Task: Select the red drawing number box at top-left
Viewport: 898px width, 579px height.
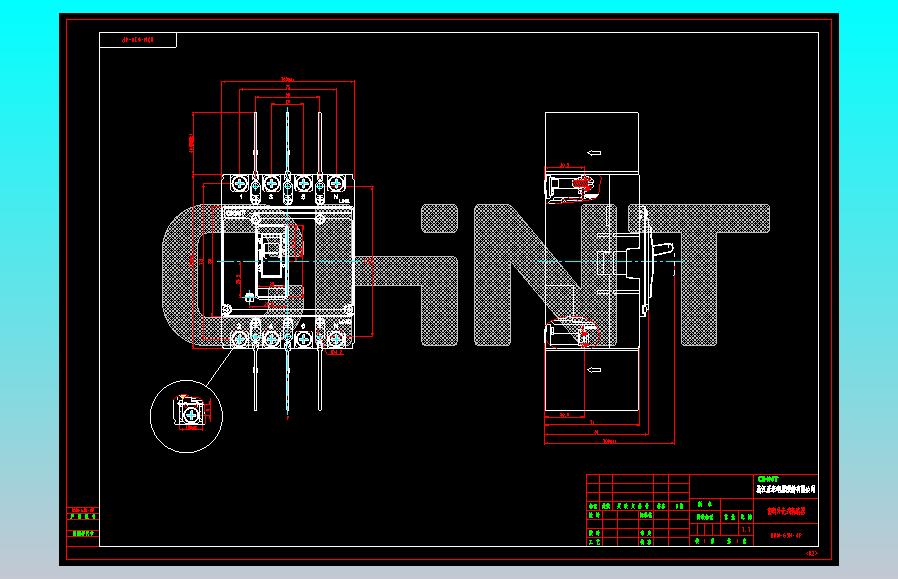Action: tap(138, 40)
